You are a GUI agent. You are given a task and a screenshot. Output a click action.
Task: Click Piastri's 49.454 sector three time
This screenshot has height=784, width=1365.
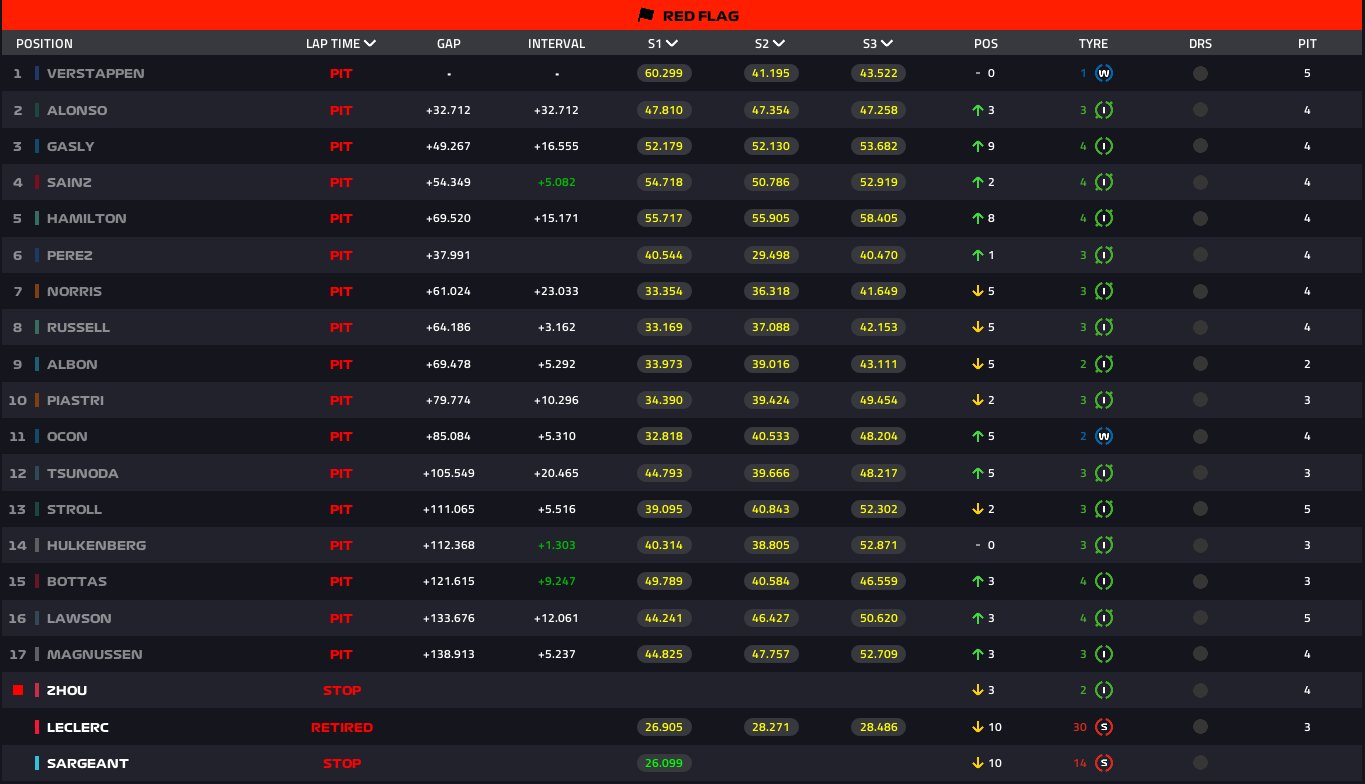pyautogui.click(x=879, y=400)
